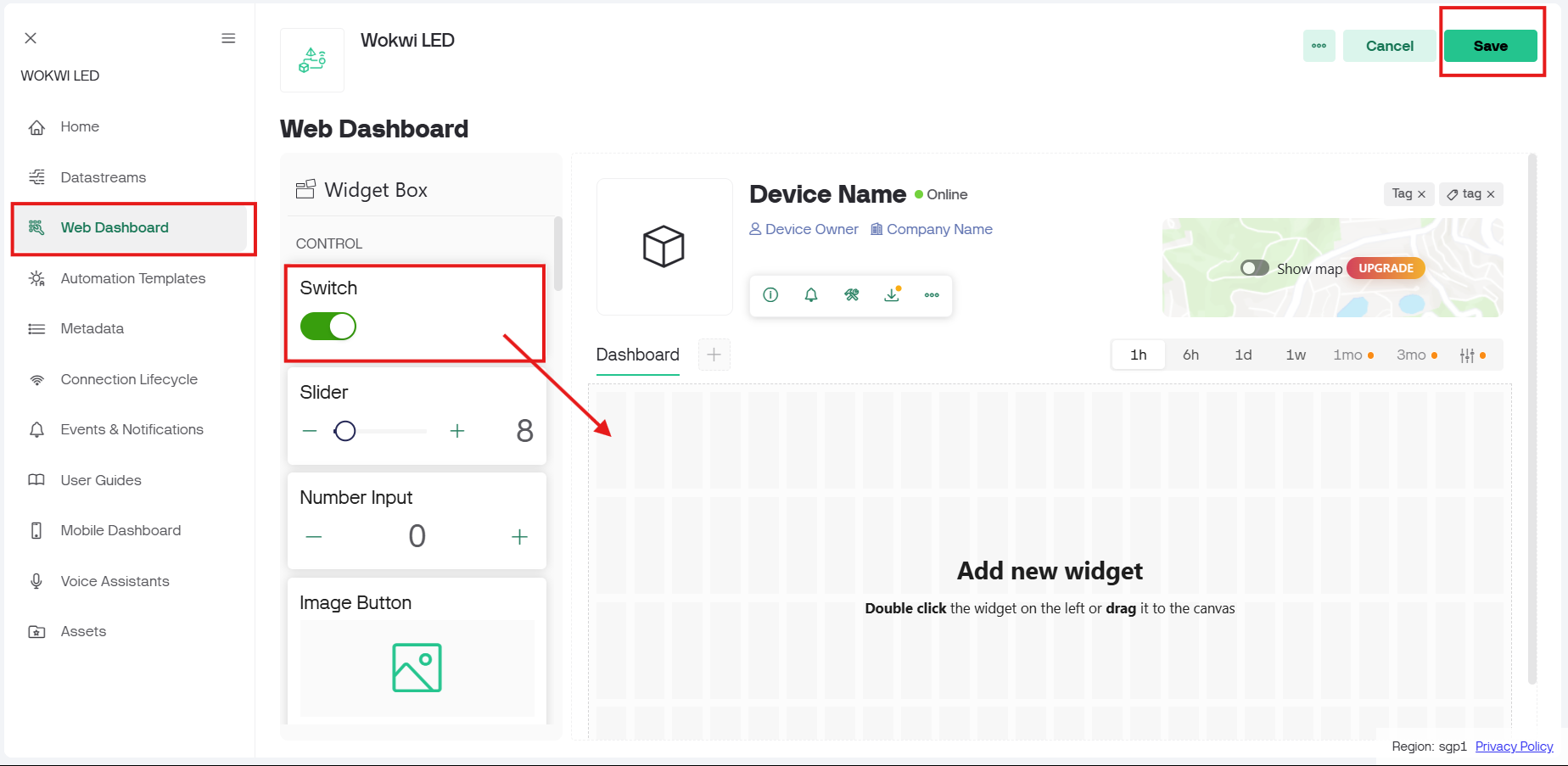
Task: Click the Save button
Action: pyautogui.click(x=1491, y=46)
